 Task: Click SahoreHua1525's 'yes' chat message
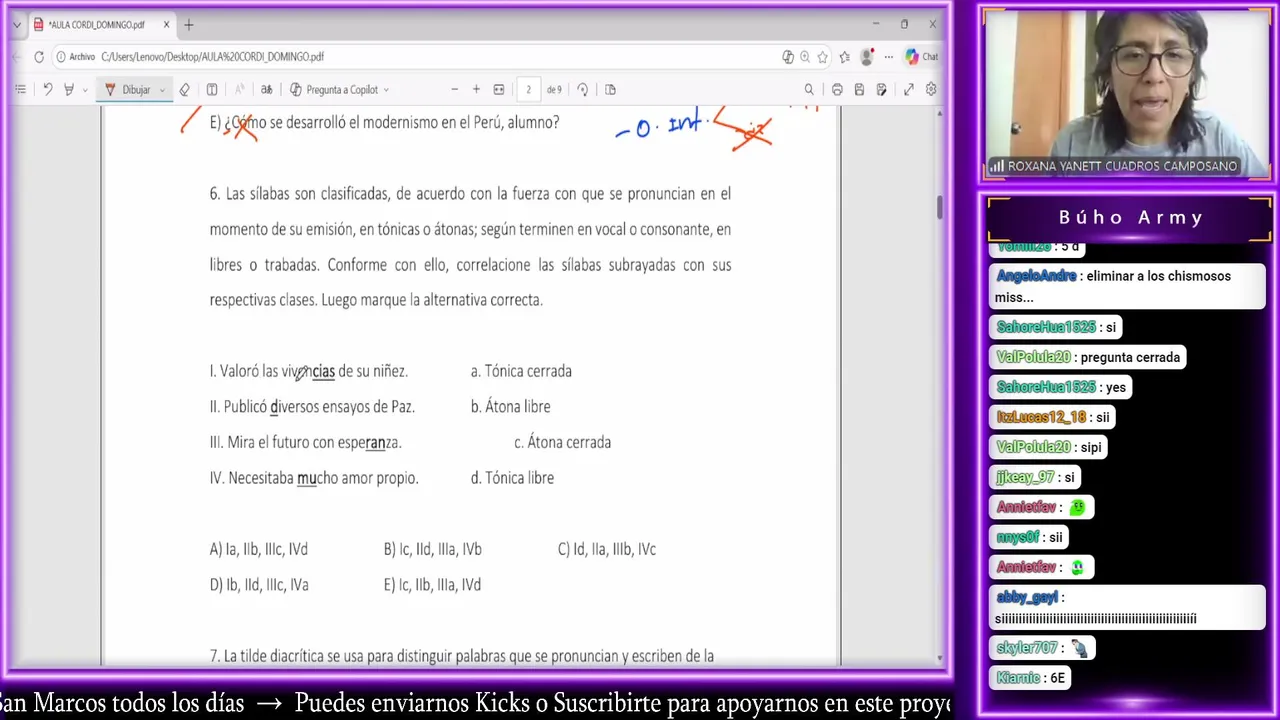[1061, 387]
